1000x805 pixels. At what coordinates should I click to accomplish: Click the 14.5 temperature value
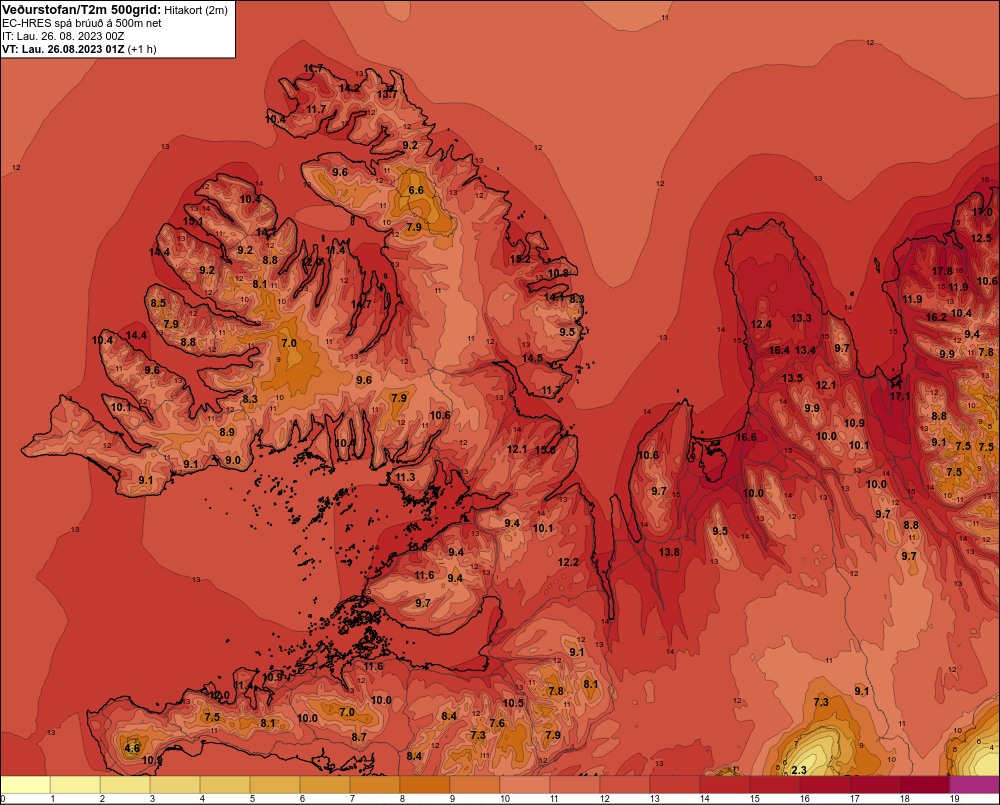tap(533, 358)
